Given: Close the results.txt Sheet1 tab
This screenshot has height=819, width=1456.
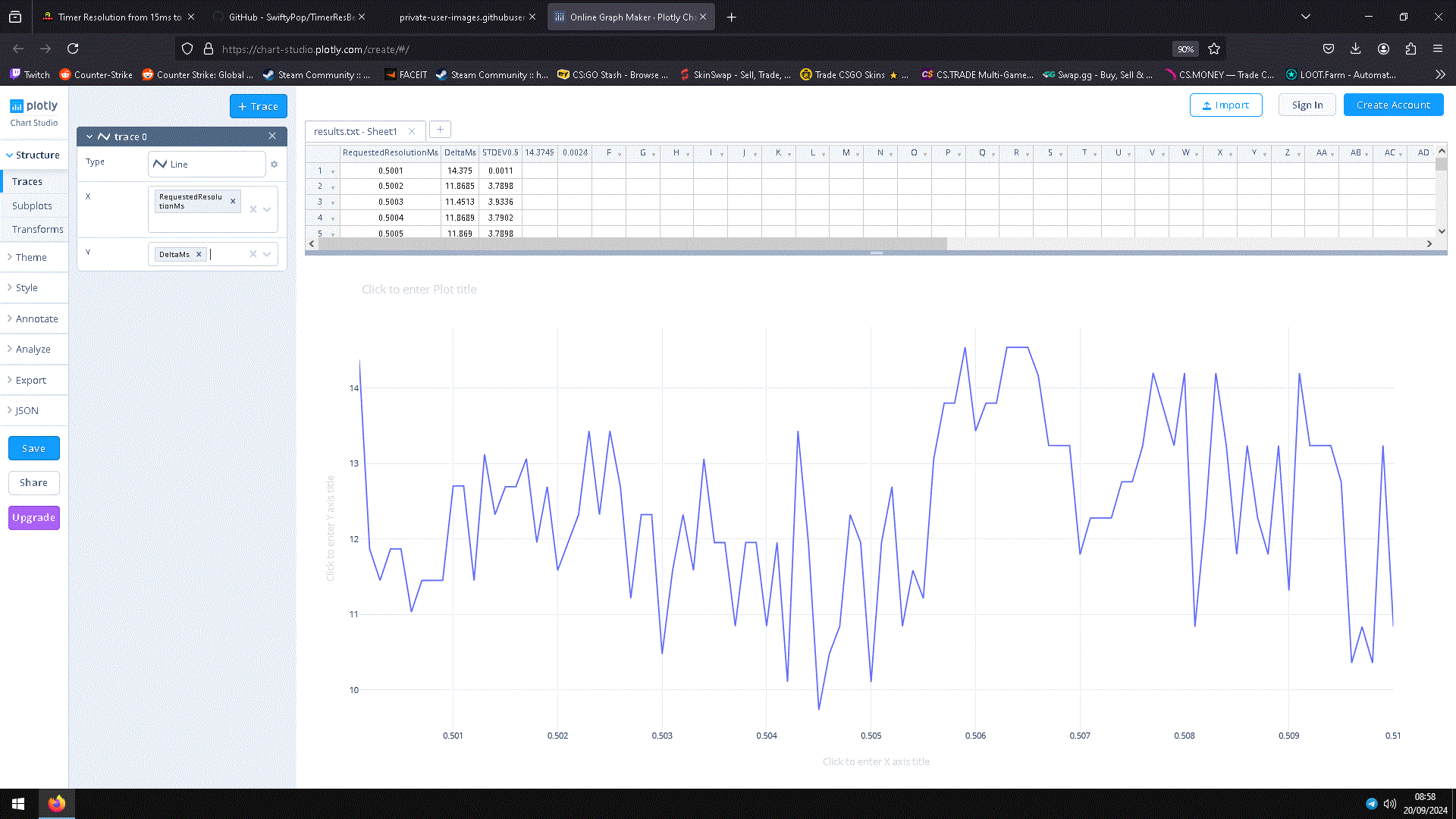Looking at the screenshot, I should point(412,131).
